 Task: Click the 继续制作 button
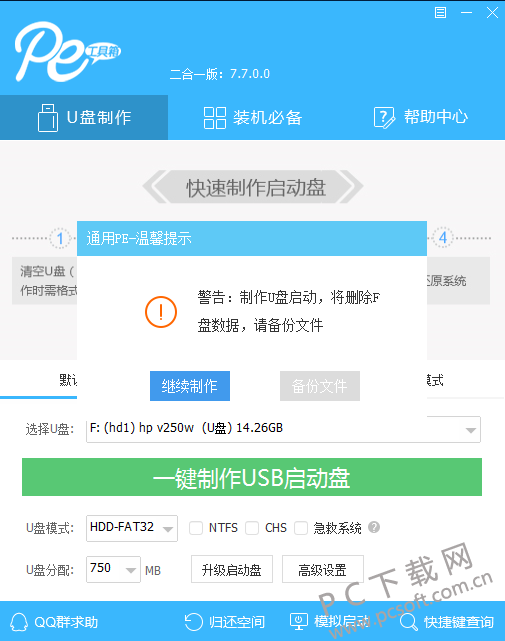tap(190, 386)
